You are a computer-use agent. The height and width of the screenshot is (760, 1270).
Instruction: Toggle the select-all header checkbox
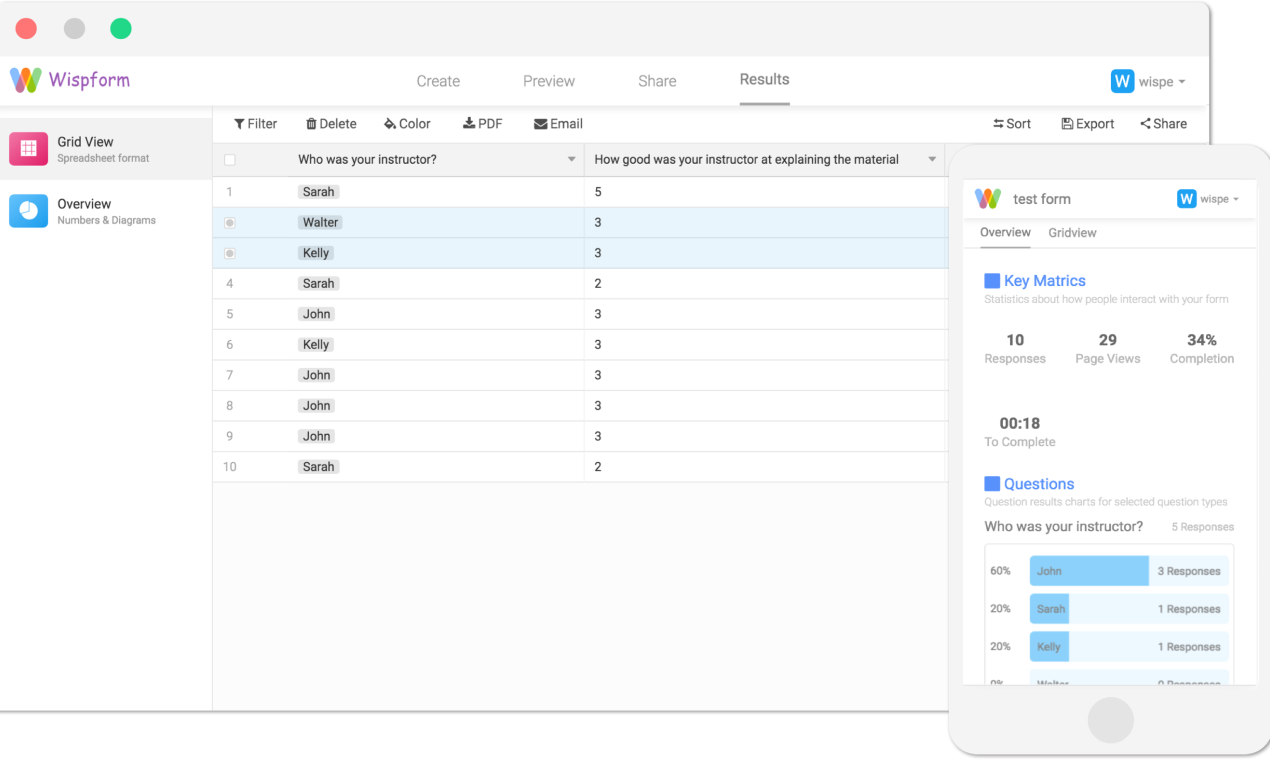click(230, 160)
